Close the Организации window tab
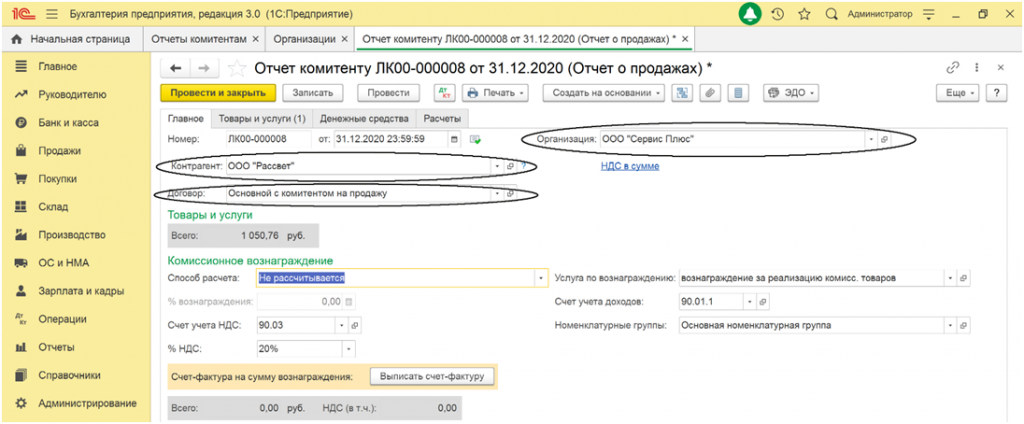Viewport: 1024px width, 424px height. tap(344, 39)
